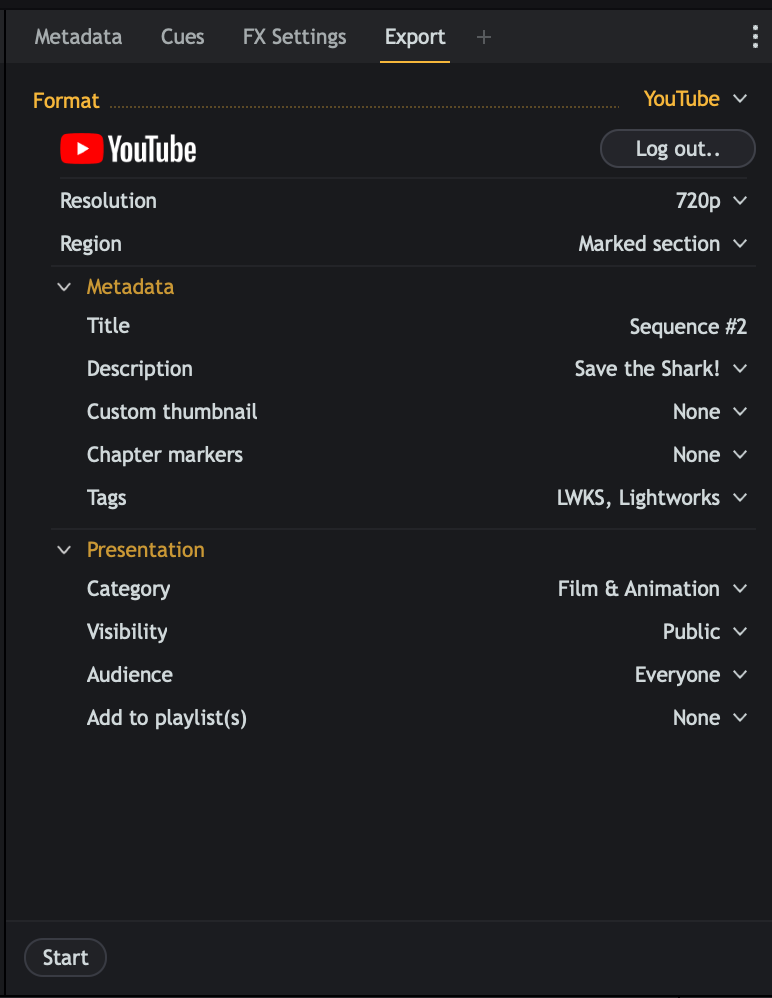Change Category from Film & Animation
Image resolution: width=772 pixels, height=998 pixels.
pyautogui.click(x=652, y=589)
